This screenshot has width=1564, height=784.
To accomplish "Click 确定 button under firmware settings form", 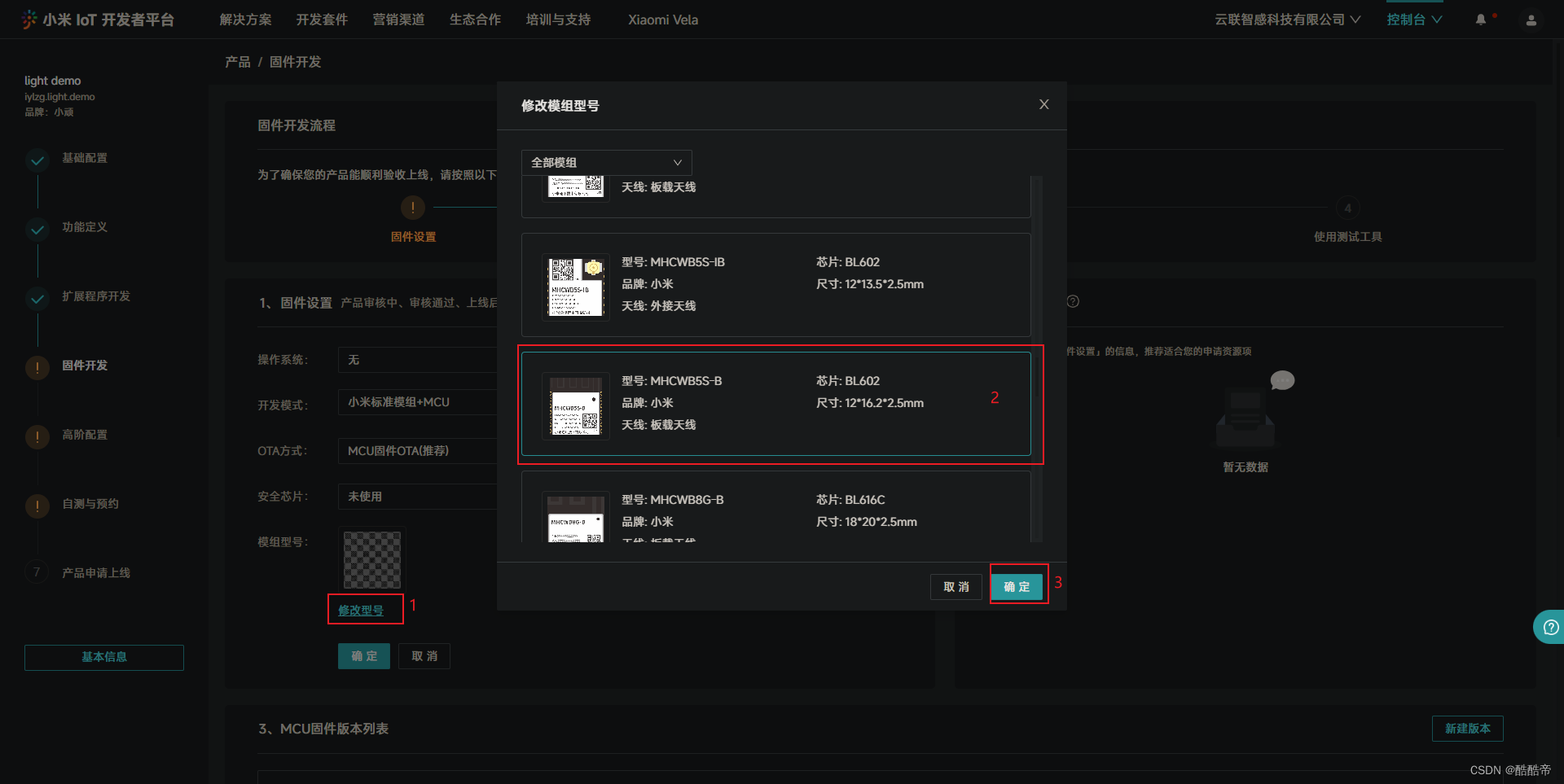I will tap(364, 656).
